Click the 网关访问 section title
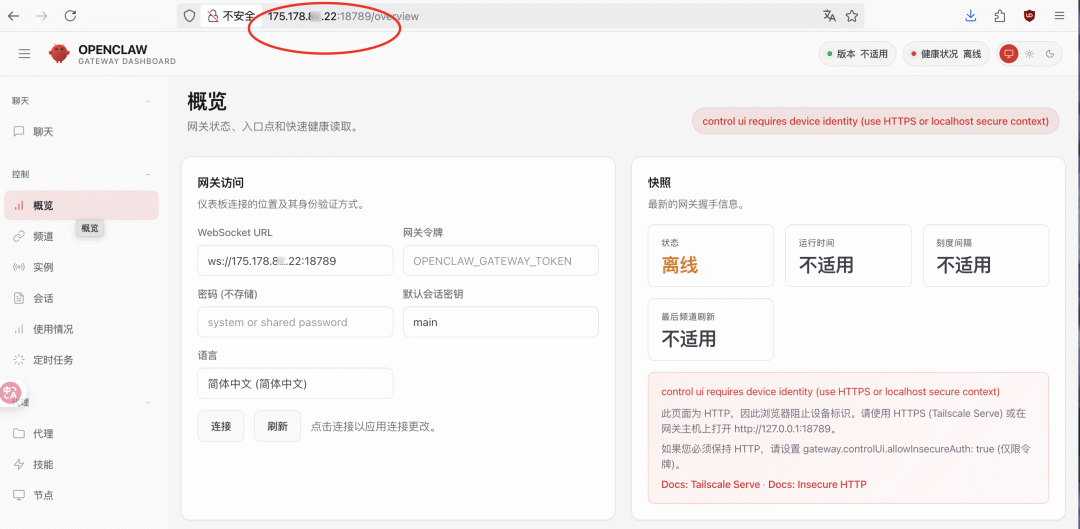Image resolution: width=1080 pixels, height=529 pixels. point(220,183)
